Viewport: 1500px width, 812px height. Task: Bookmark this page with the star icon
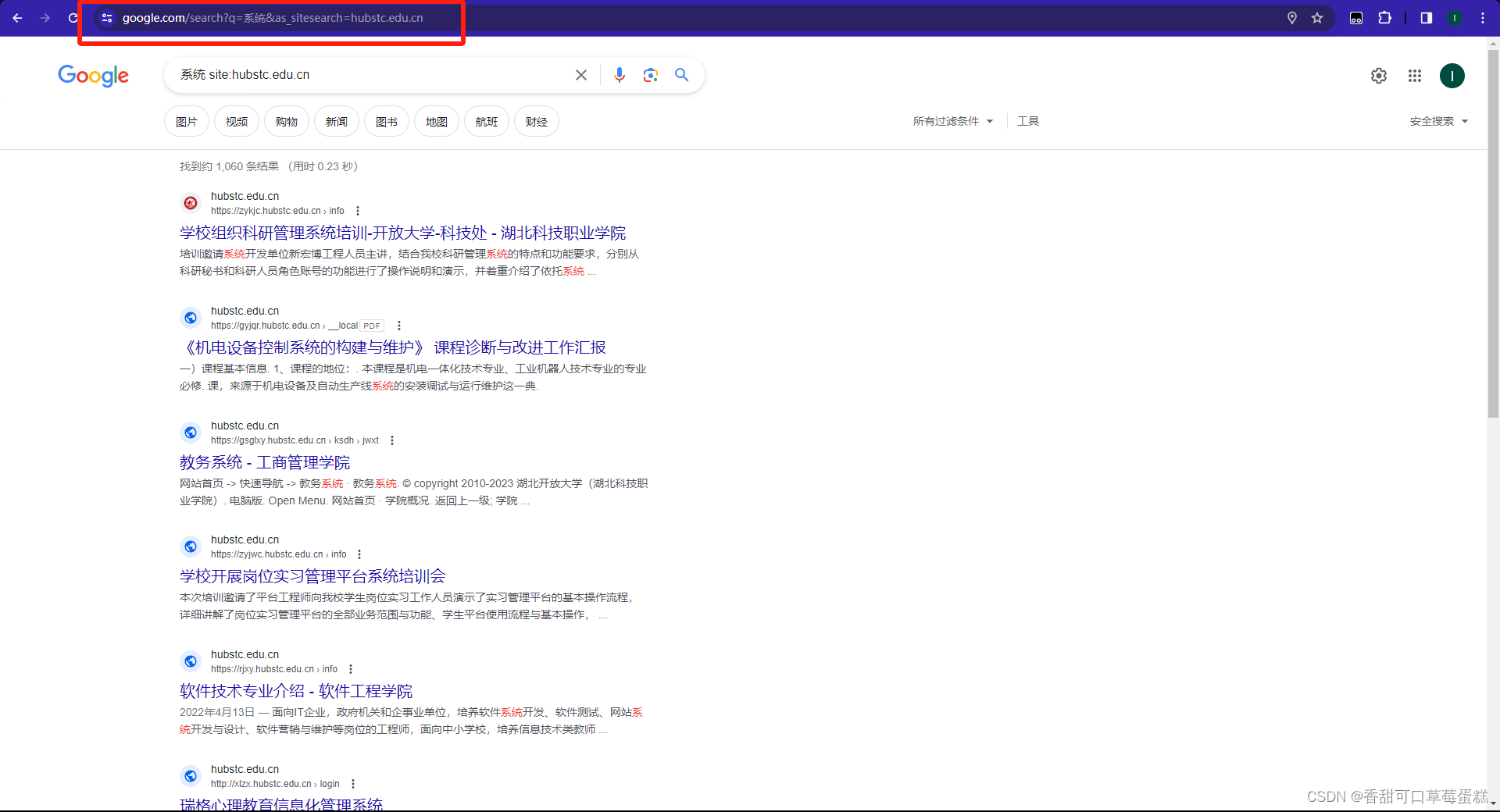click(1317, 18)
